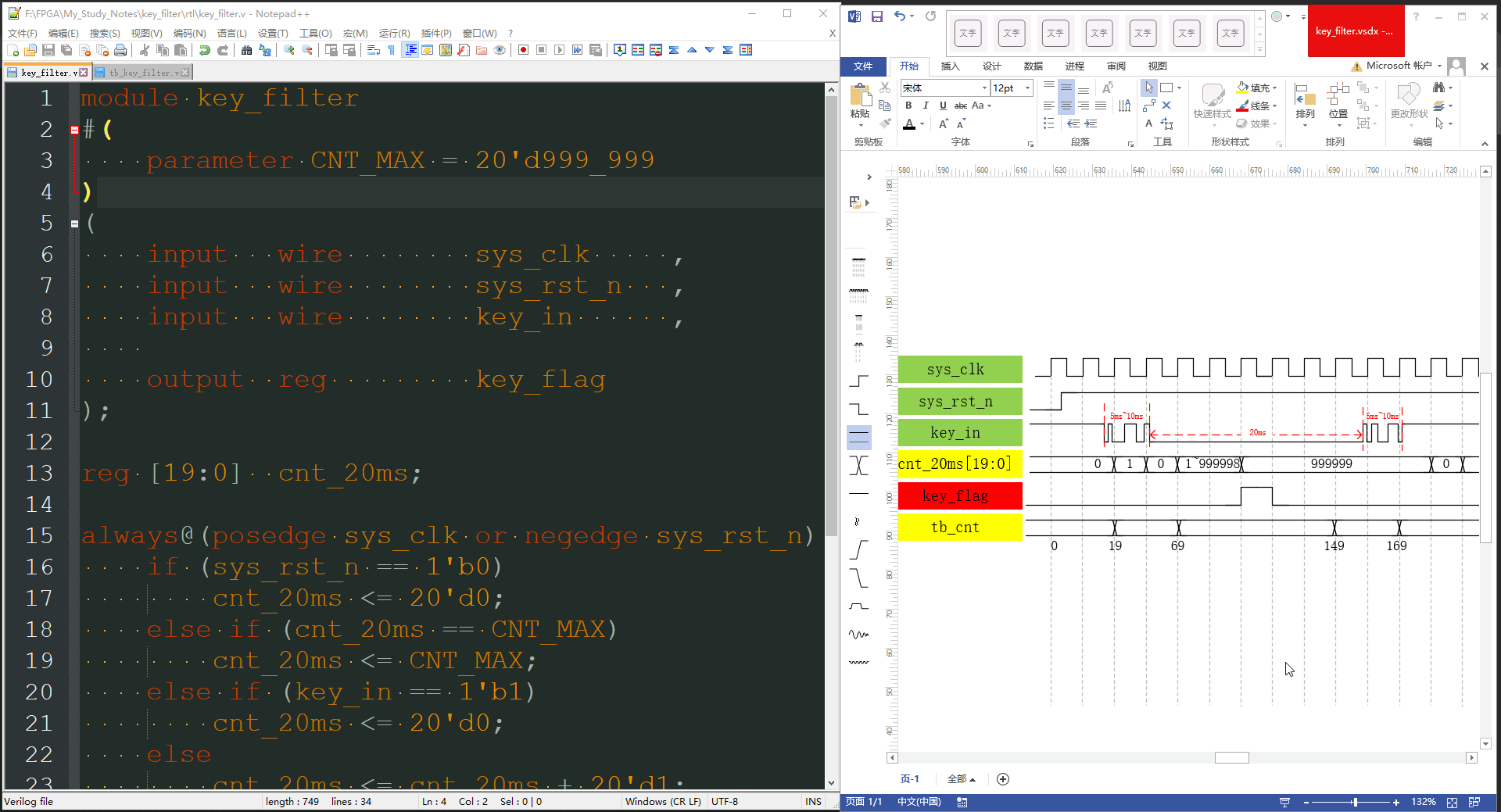Collapse the code fold at line 5
Viewport: 1501px width, 812px height.
coord(74,224)
